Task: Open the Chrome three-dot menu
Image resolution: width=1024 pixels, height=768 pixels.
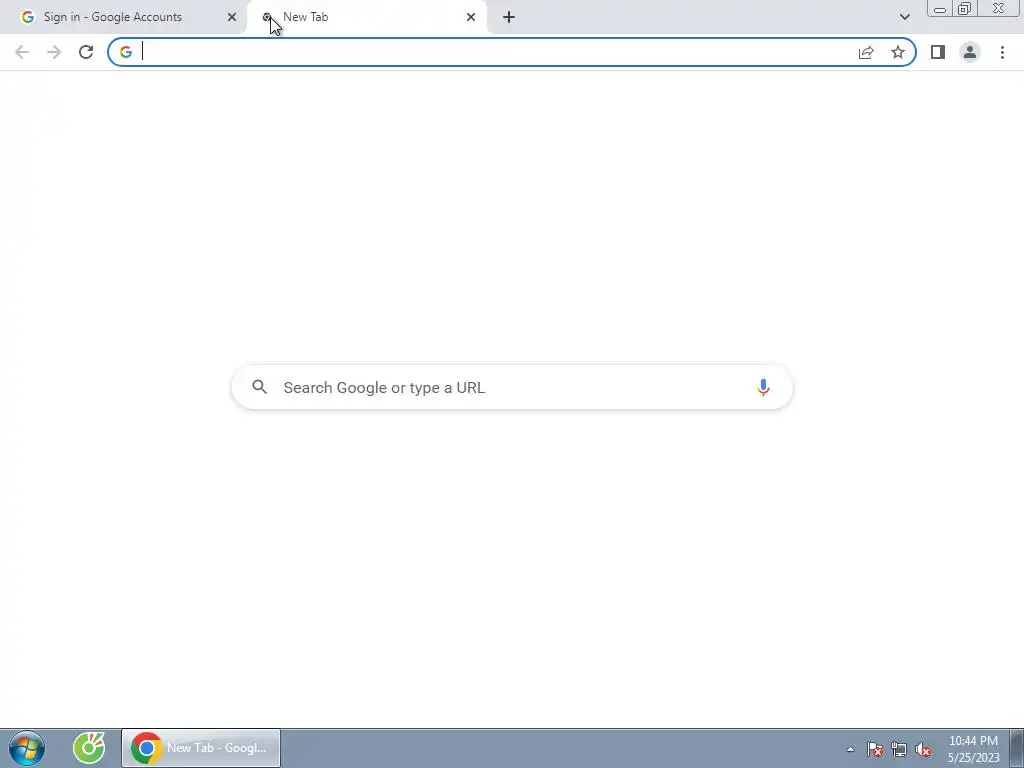Action: coord(1002,52)
